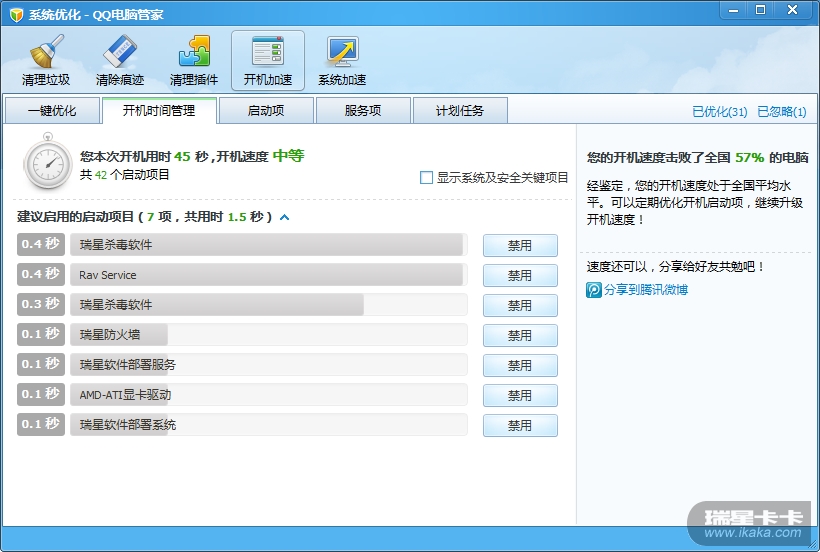Disable the 瑞星软件部署服务 startup item
820x552 pixels.
pos(520,365)
